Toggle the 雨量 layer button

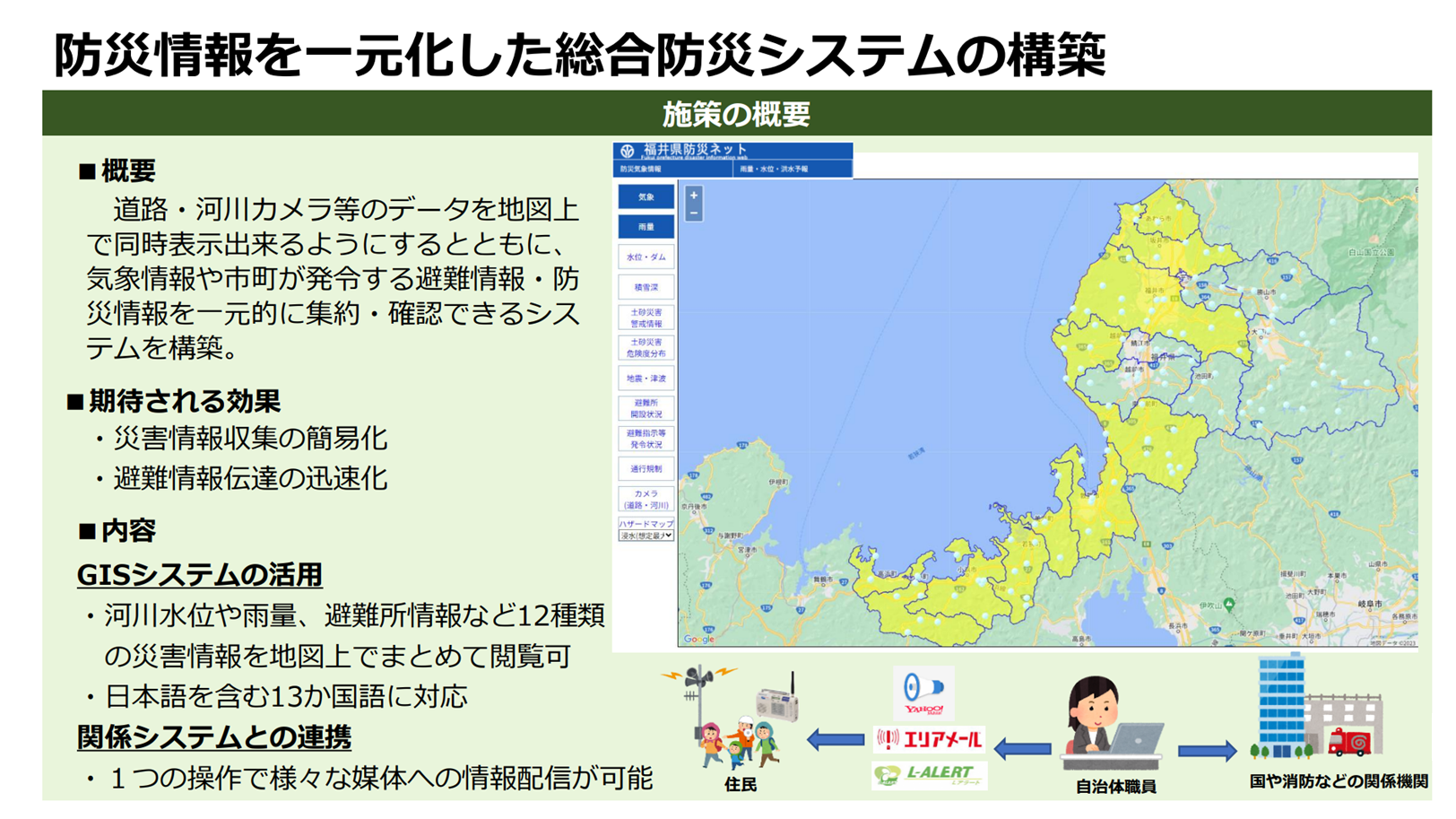click(646, 227)
